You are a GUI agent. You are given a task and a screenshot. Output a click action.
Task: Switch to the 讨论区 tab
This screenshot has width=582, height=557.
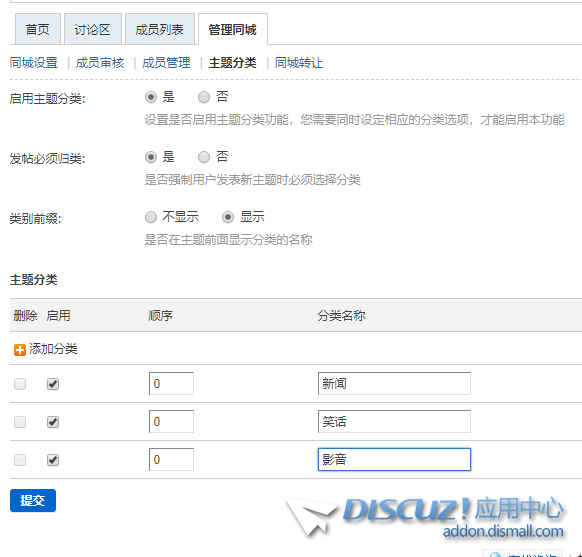click(x=93, y=29)
